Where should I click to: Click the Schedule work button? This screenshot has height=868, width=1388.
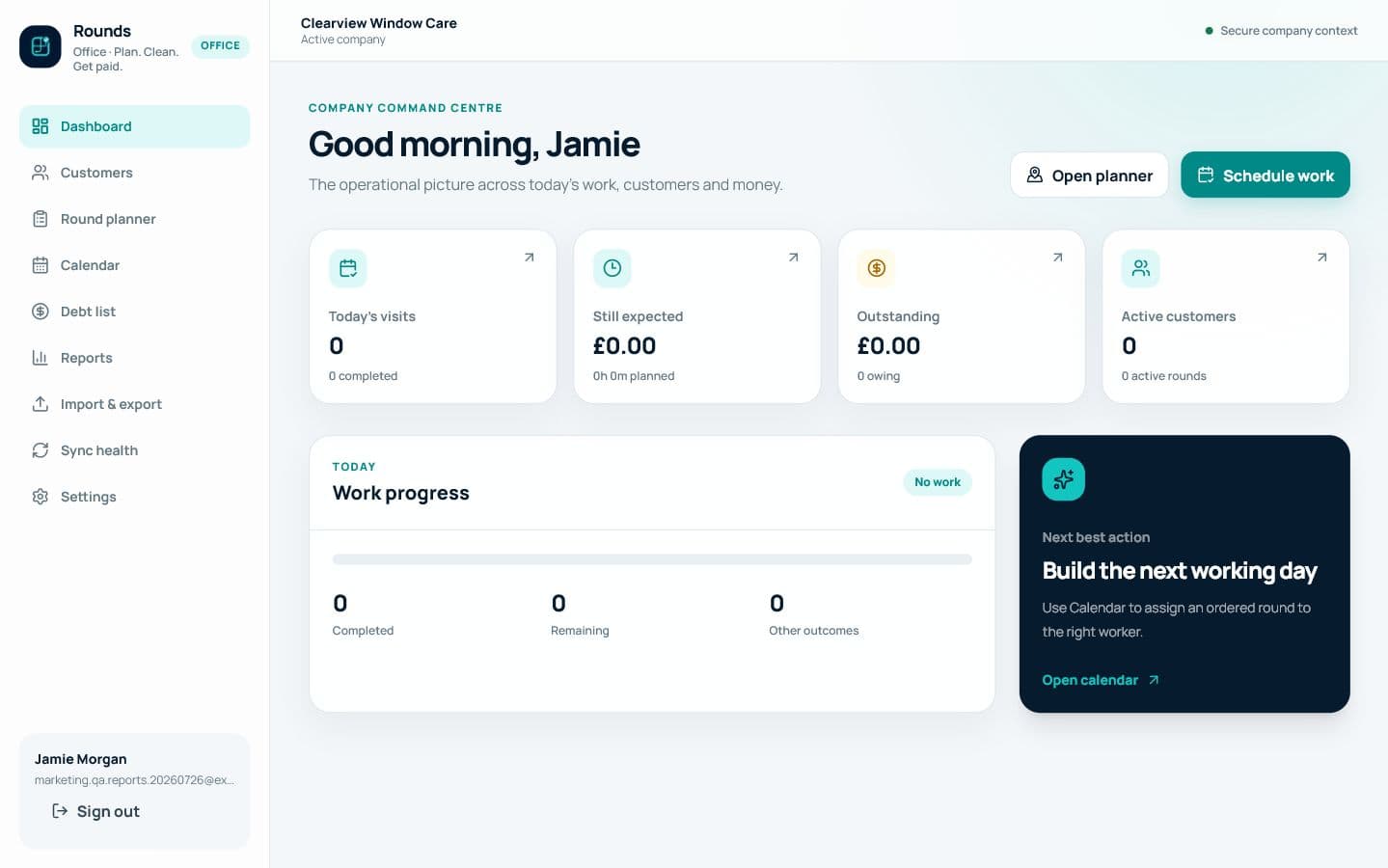pos(1266,176)
